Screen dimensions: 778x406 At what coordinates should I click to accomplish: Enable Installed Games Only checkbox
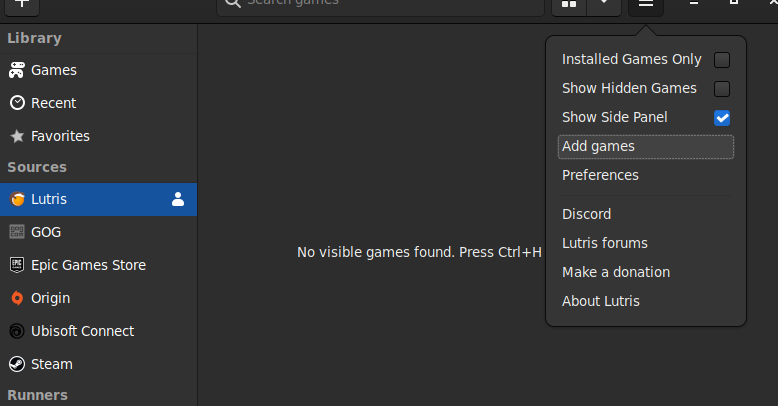(x=722, y=60)
